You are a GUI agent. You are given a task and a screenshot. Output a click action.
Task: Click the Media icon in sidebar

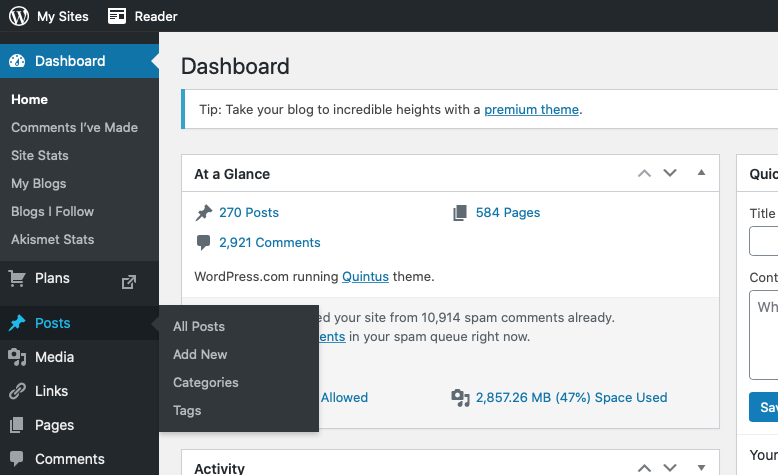click(x=17, y=357)
